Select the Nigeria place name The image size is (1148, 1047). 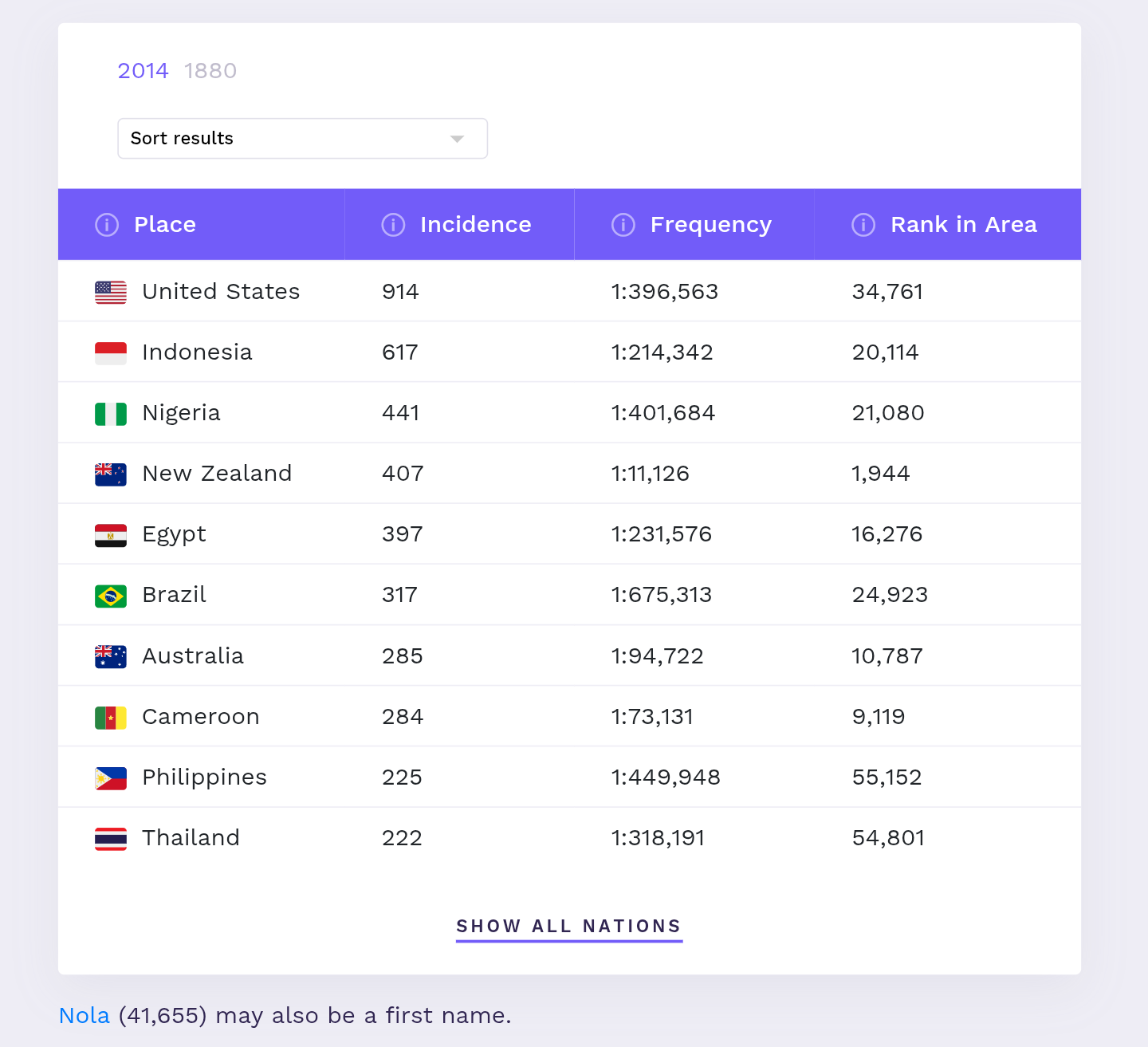coord(181,414)
